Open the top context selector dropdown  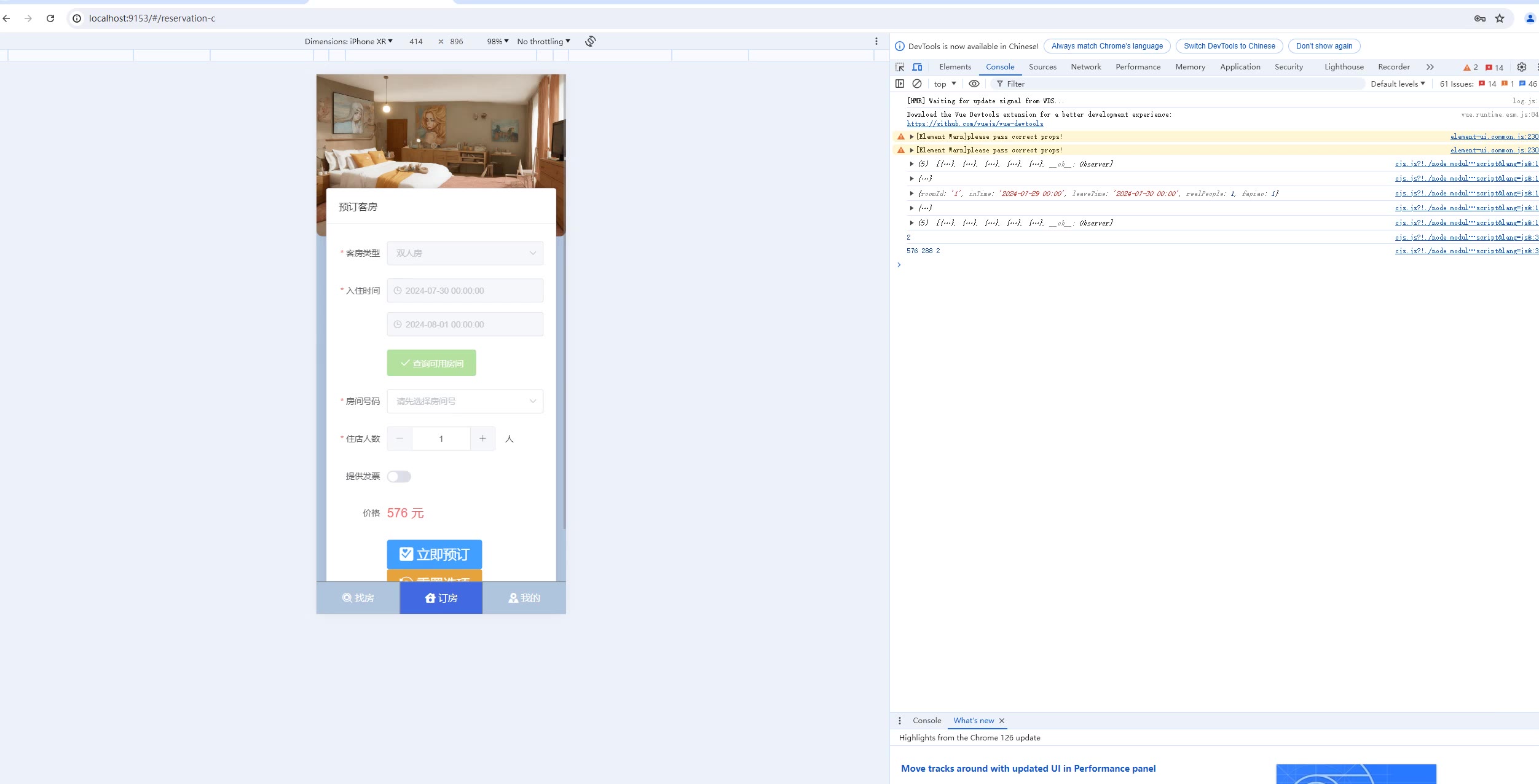945,84
